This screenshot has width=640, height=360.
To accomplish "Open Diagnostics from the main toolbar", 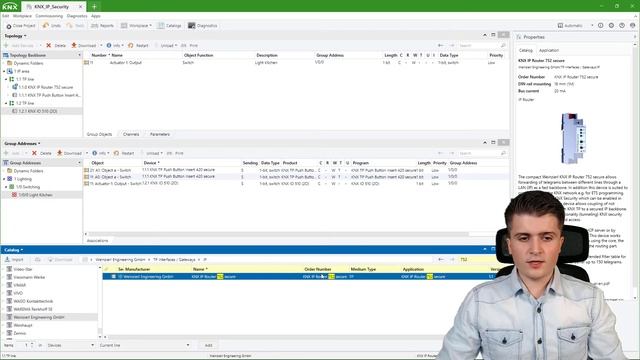I will click(x=202, y=26).
